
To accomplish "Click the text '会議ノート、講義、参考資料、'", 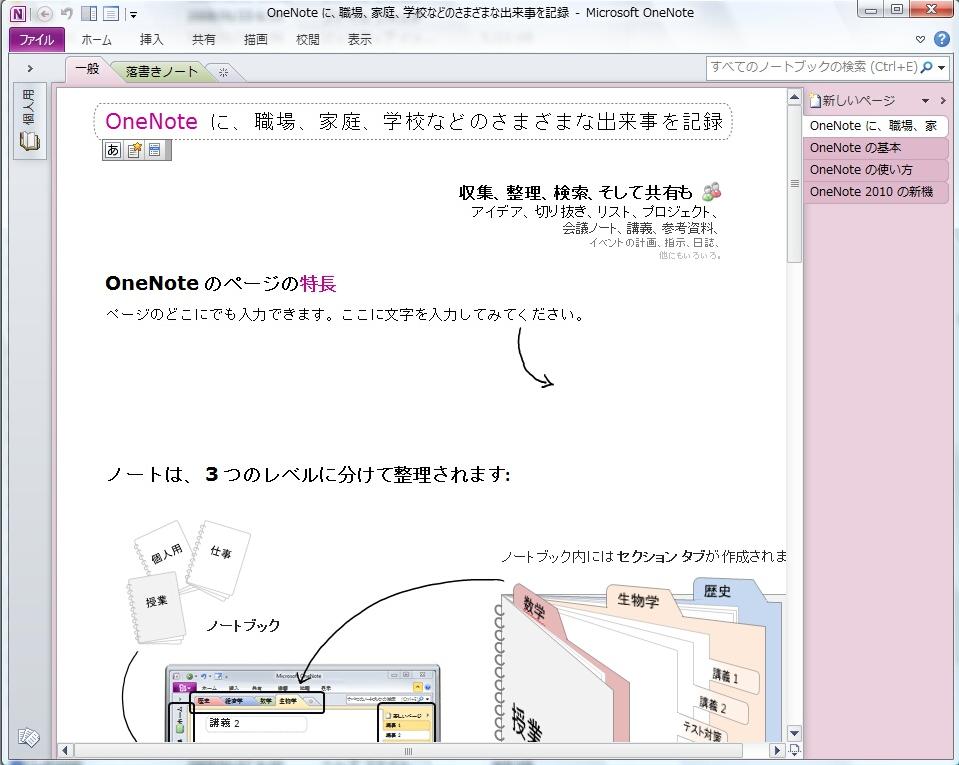I will pos(640,228).
